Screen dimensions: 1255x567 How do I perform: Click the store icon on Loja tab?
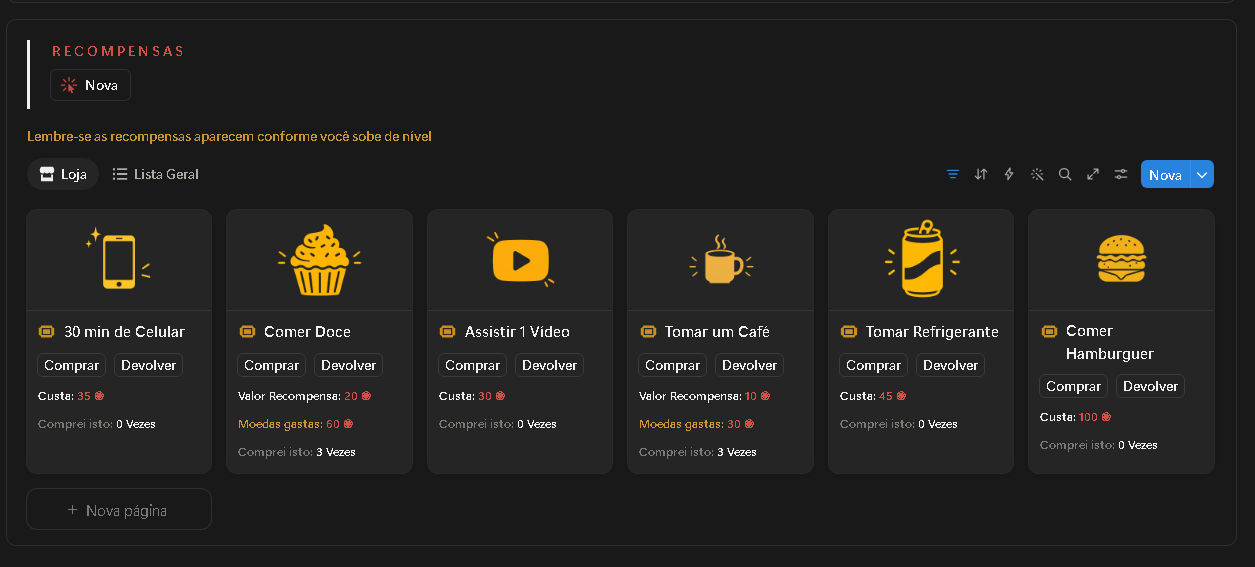(46, 174)
